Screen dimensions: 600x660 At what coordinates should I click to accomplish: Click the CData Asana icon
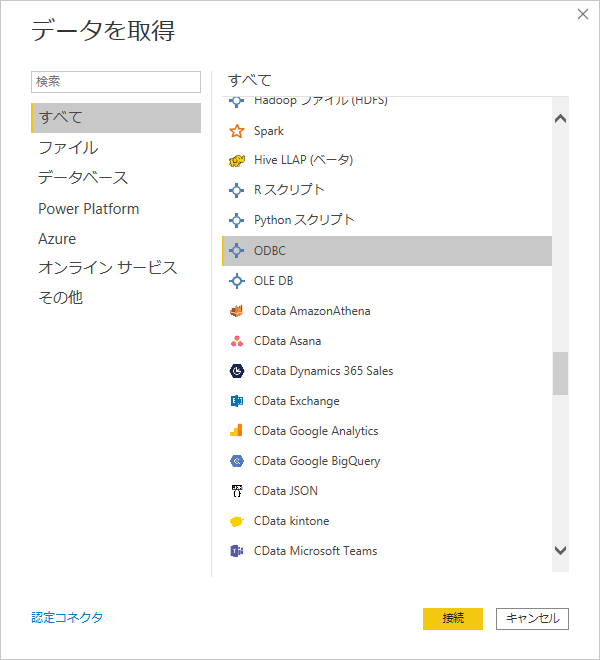coord(237,341)
